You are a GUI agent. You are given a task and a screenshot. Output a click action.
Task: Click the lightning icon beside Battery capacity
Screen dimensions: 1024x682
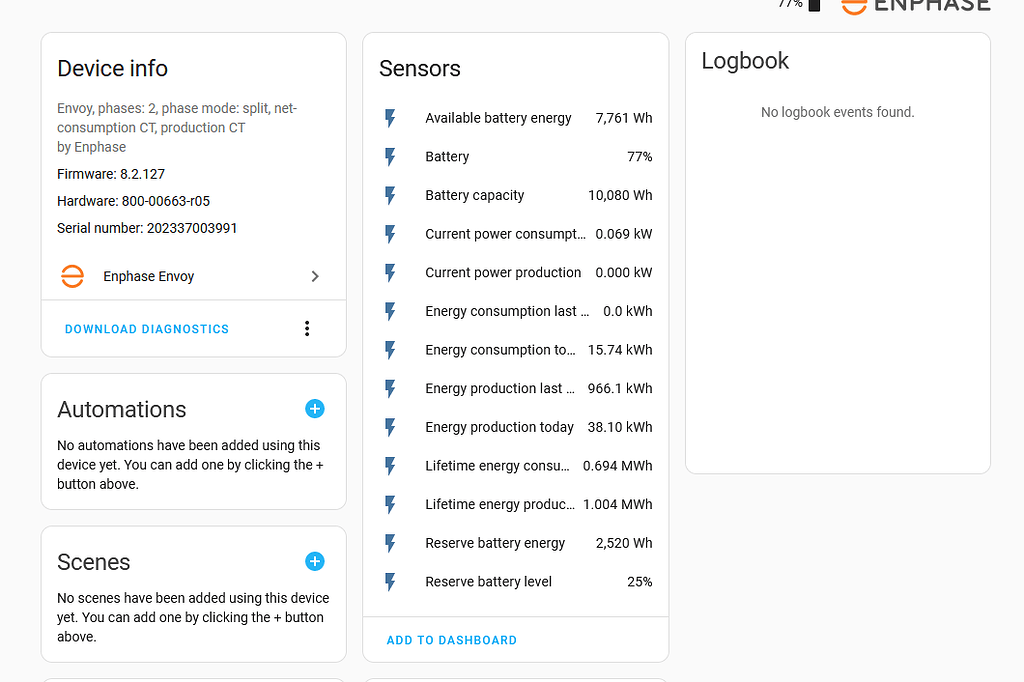[x=389, y=195]
